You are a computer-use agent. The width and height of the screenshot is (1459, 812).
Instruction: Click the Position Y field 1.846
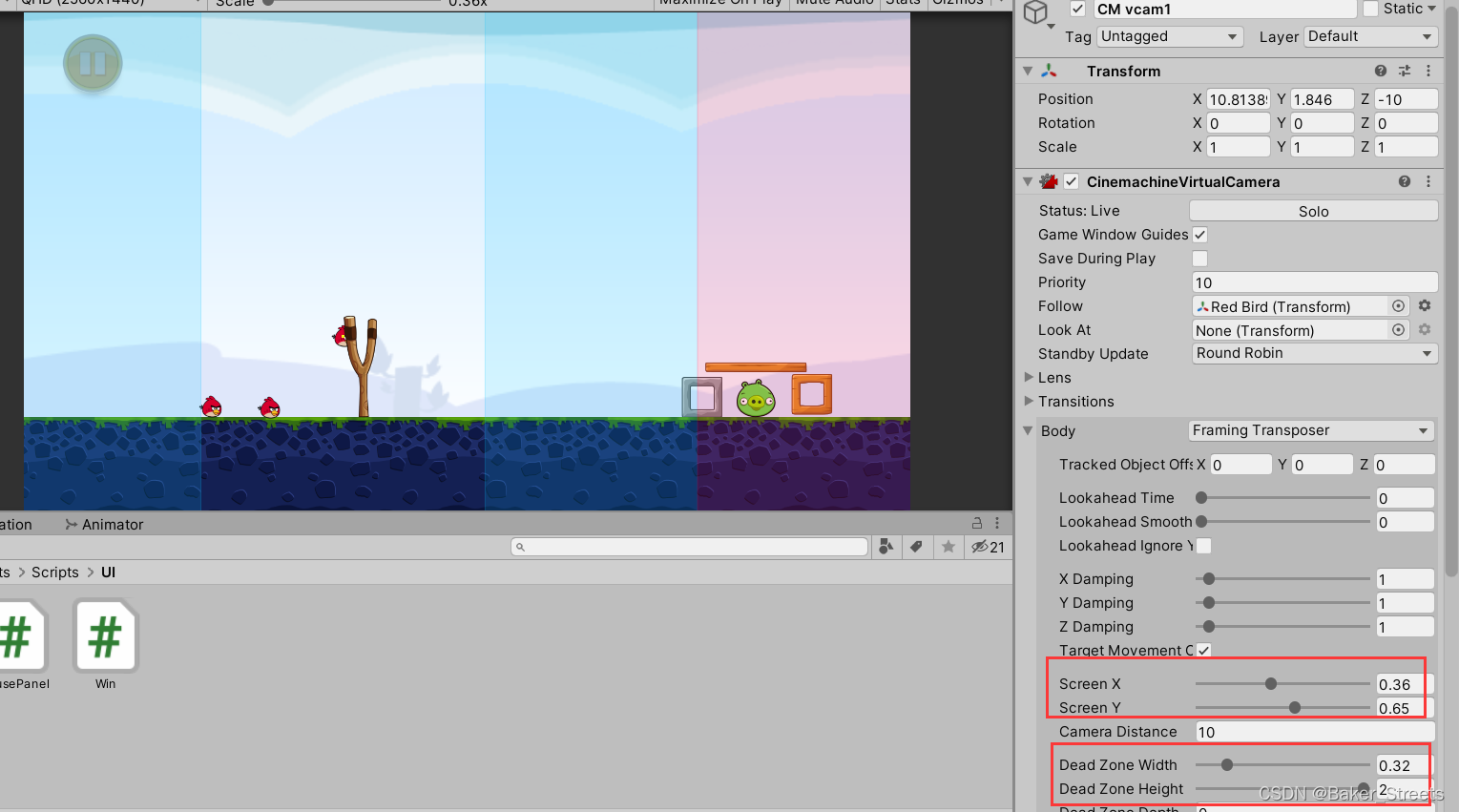click(1322, 99)
